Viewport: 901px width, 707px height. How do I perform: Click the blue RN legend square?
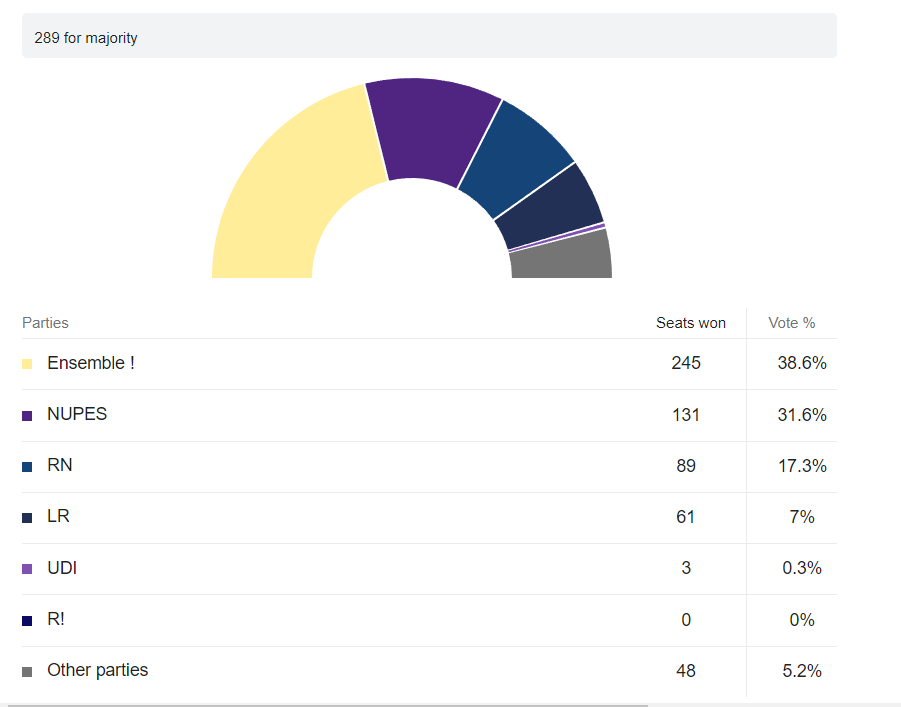[27, 466]
